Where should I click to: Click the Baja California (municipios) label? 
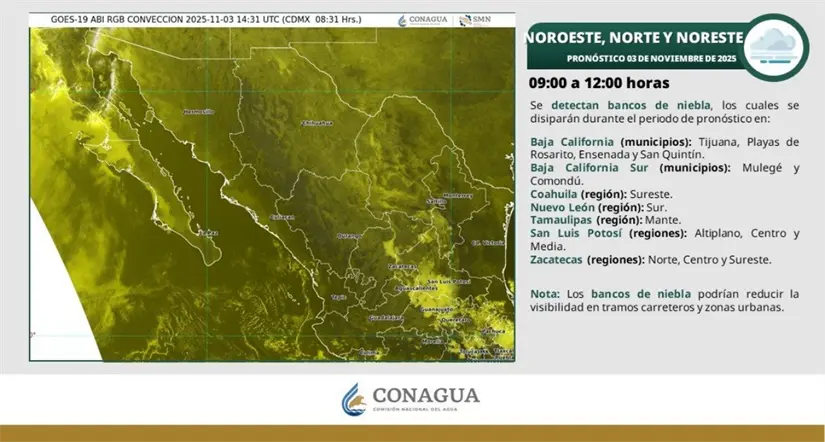[x=612, y=142]
